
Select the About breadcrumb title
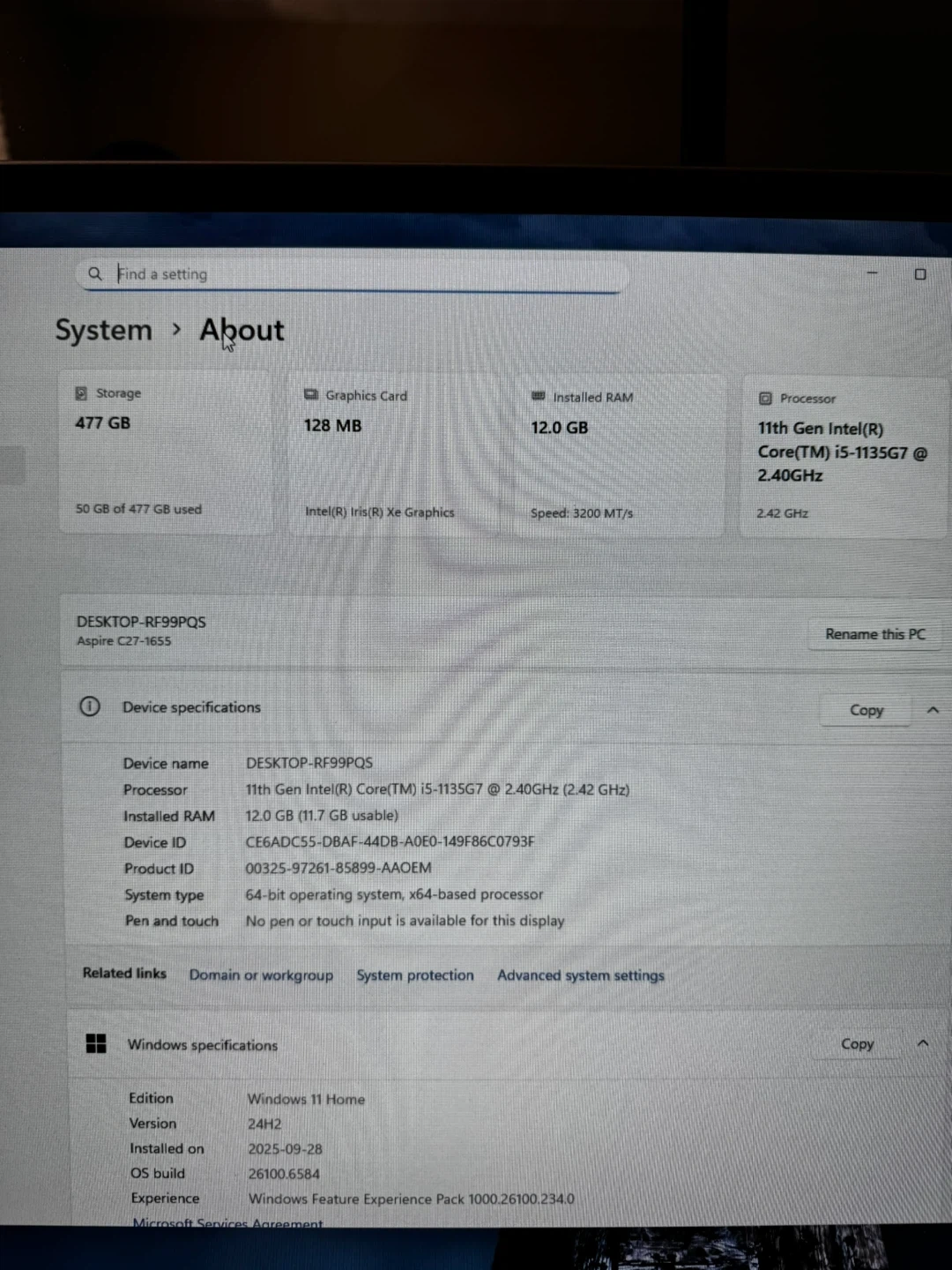click(x=242, y=330)
